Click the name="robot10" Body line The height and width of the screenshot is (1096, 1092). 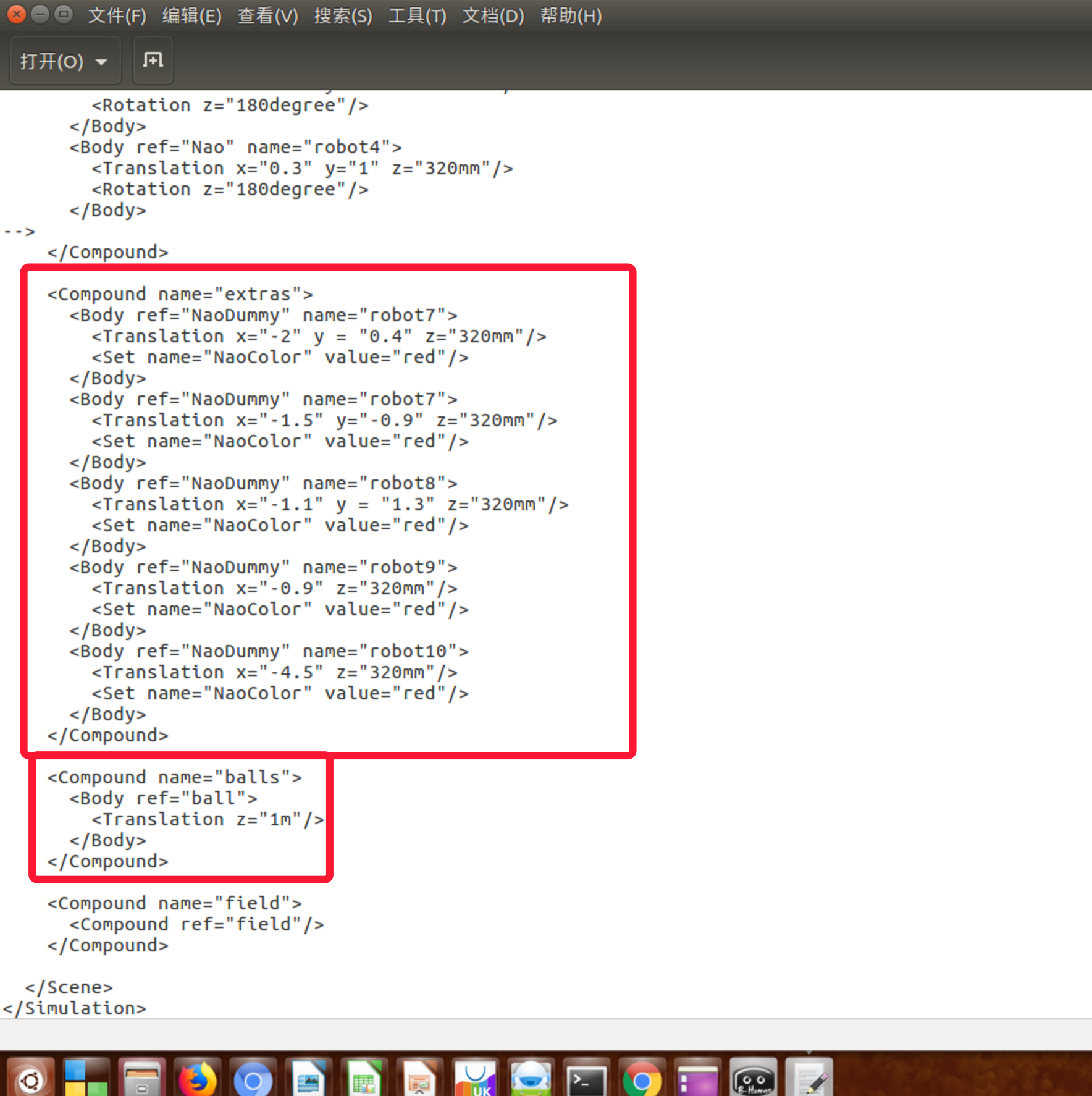(x=269, y=651)
